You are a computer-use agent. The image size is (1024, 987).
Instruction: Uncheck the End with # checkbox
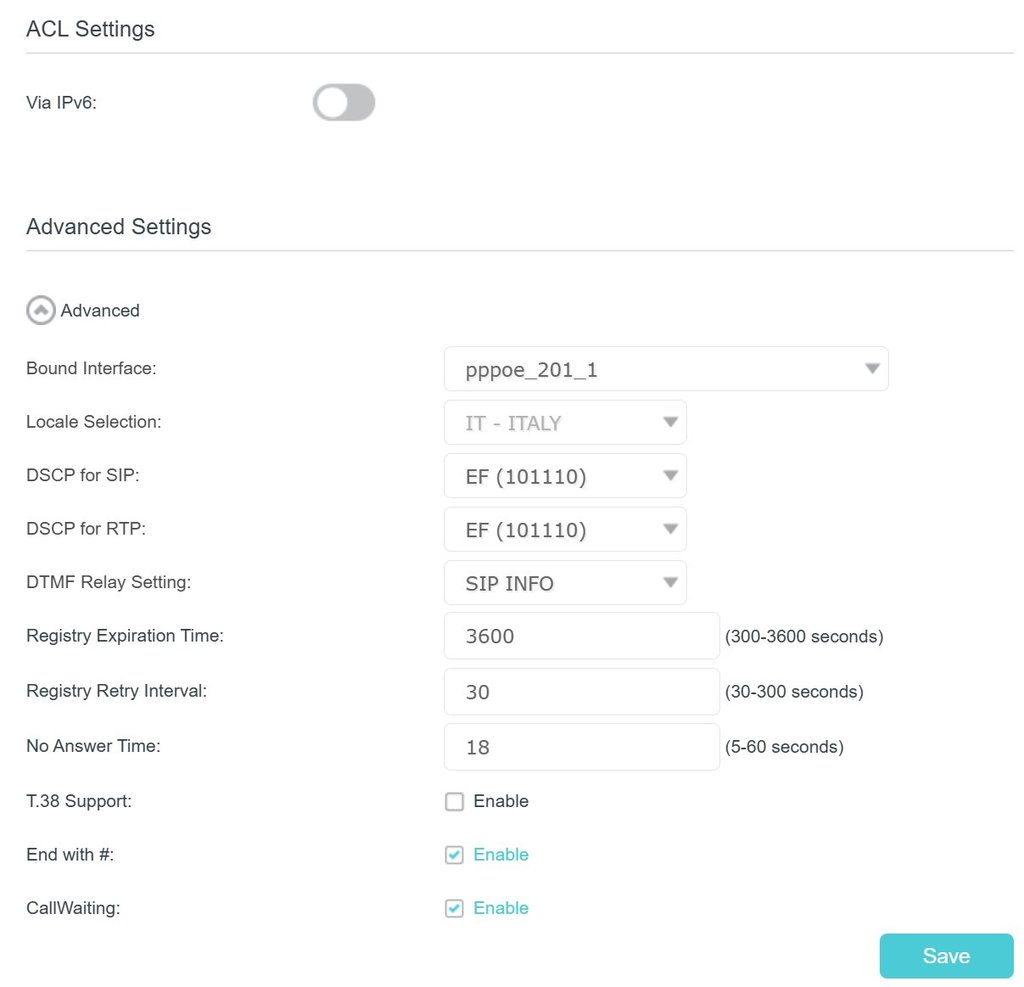(x=455, y=855)
